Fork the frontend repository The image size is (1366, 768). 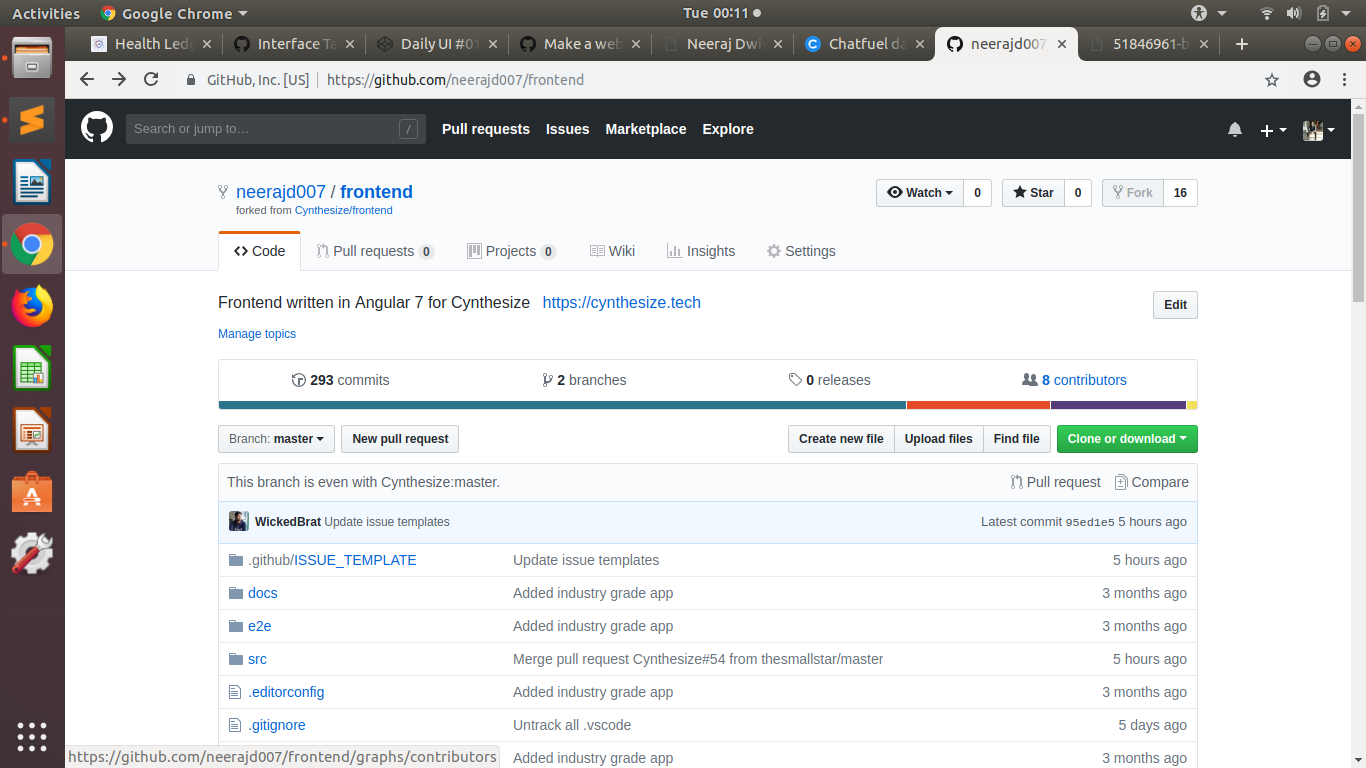coord(1131,192)
